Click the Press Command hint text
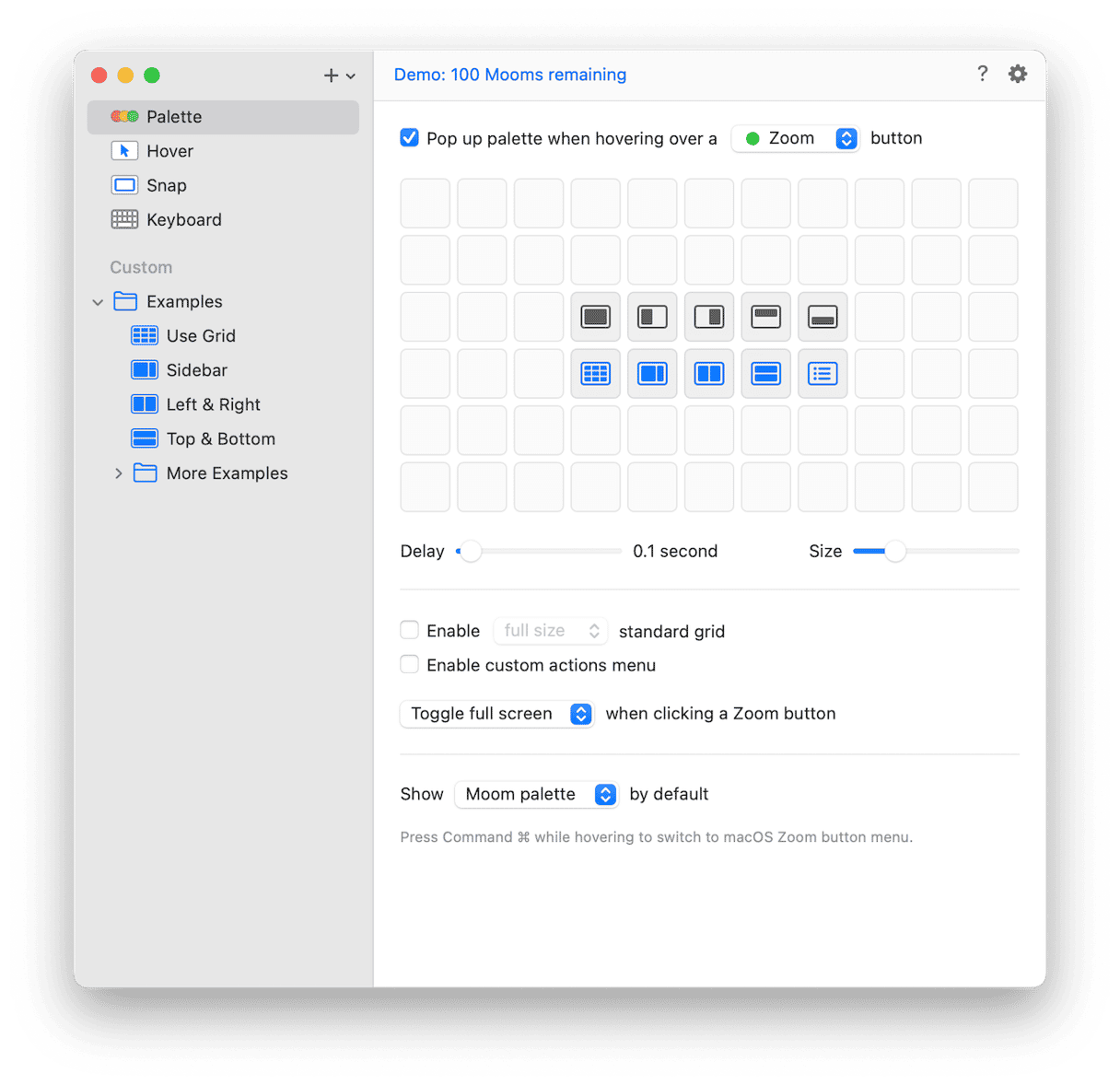 coord(657,837)
